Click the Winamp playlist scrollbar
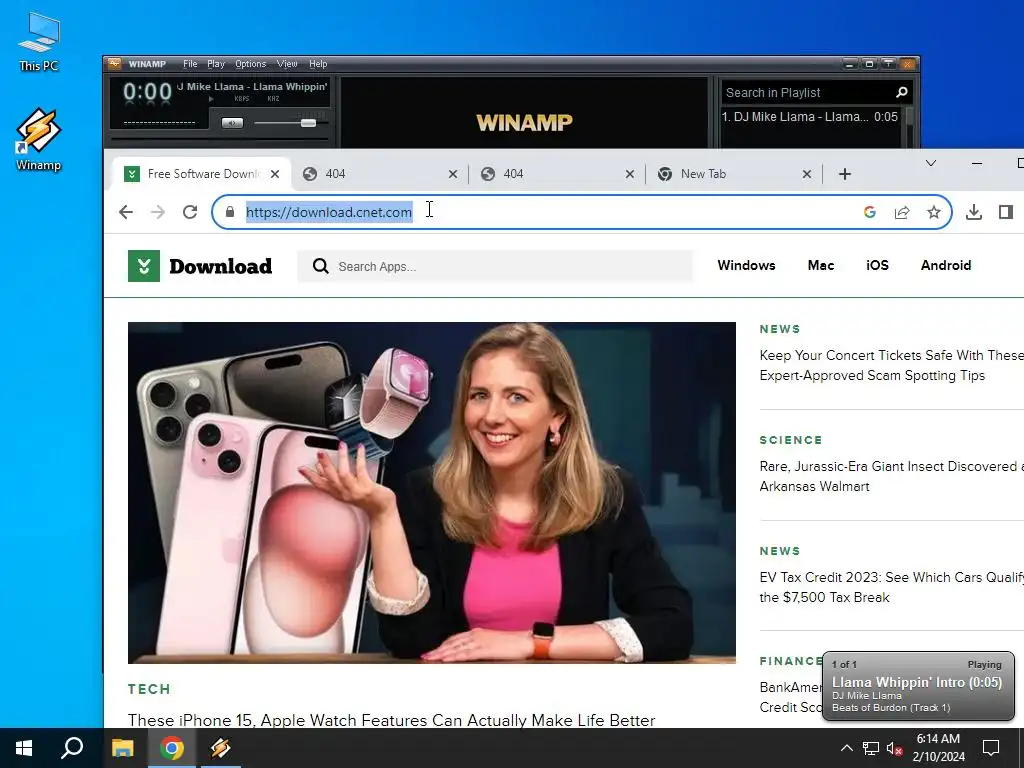Image resolution: width=1024 pixels, height=768 pixels. pos(908,128)
